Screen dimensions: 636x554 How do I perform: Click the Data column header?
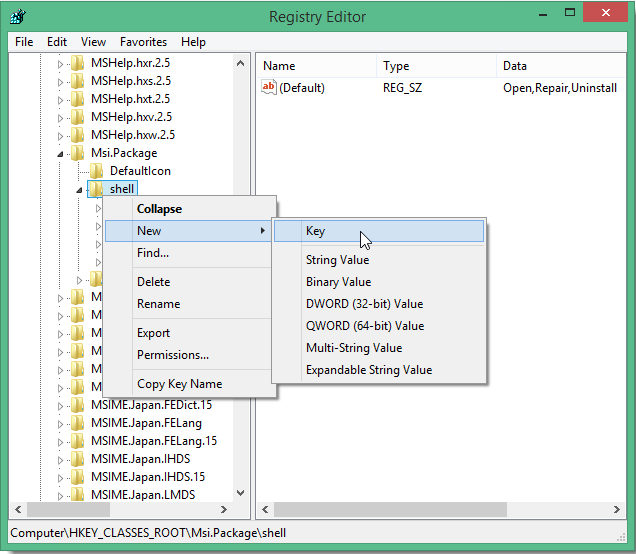pos(561,66)
